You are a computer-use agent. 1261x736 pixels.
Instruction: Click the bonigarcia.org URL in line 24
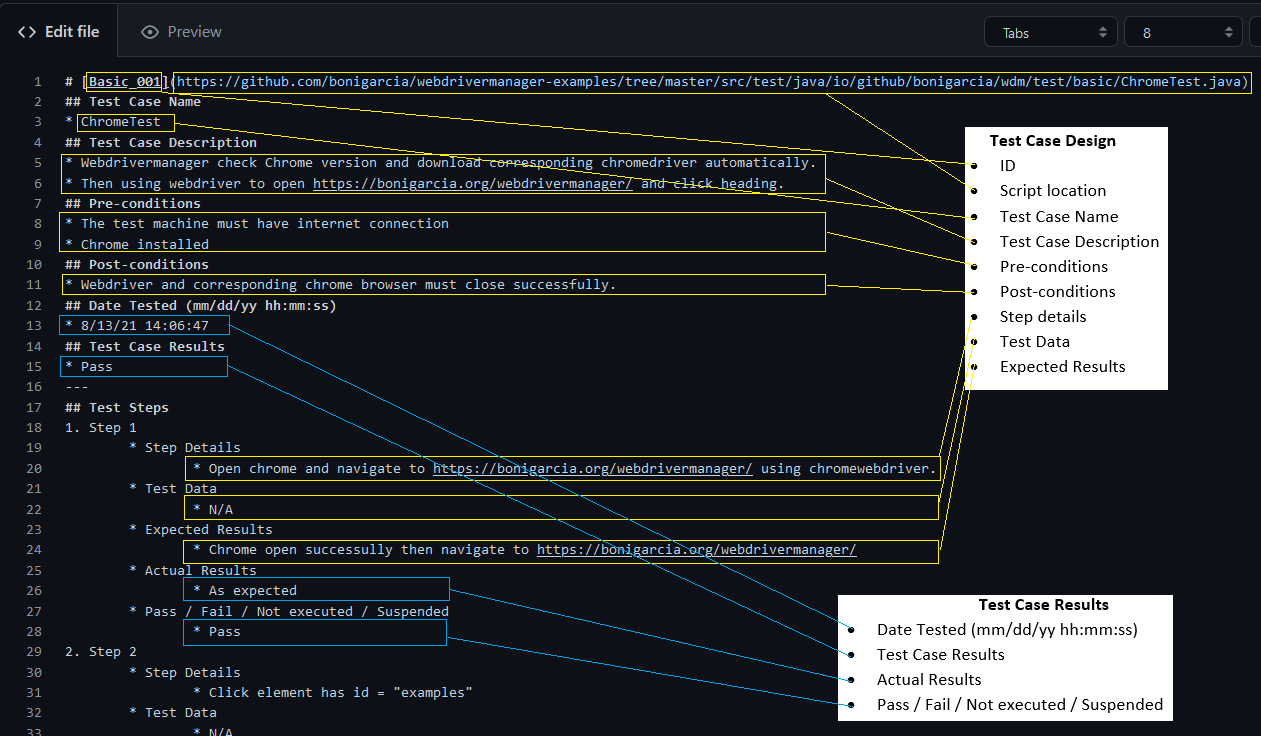click(697, 549)
